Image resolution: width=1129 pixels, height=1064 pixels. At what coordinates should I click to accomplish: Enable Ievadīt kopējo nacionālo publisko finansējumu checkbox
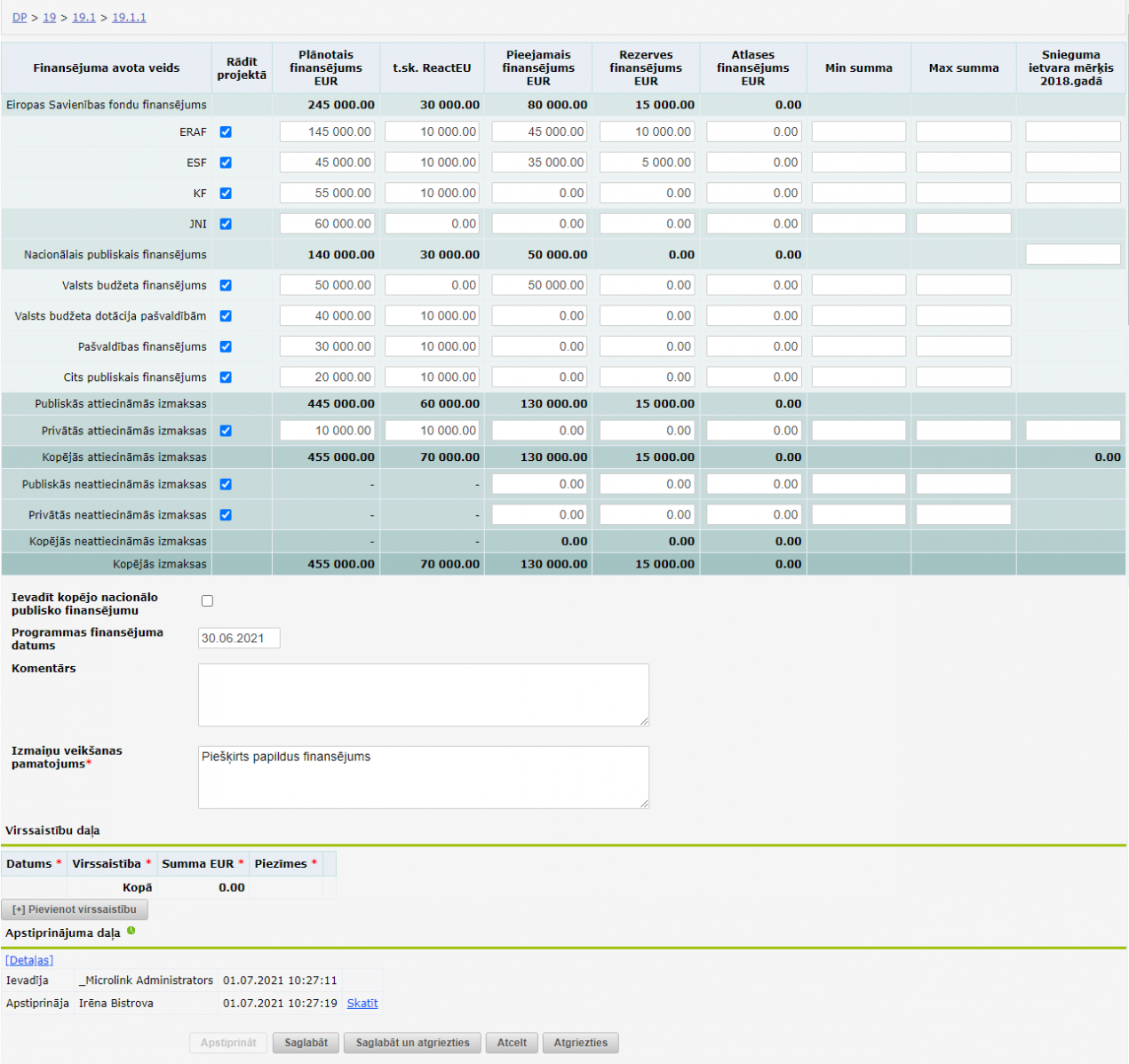pos(207,601)
